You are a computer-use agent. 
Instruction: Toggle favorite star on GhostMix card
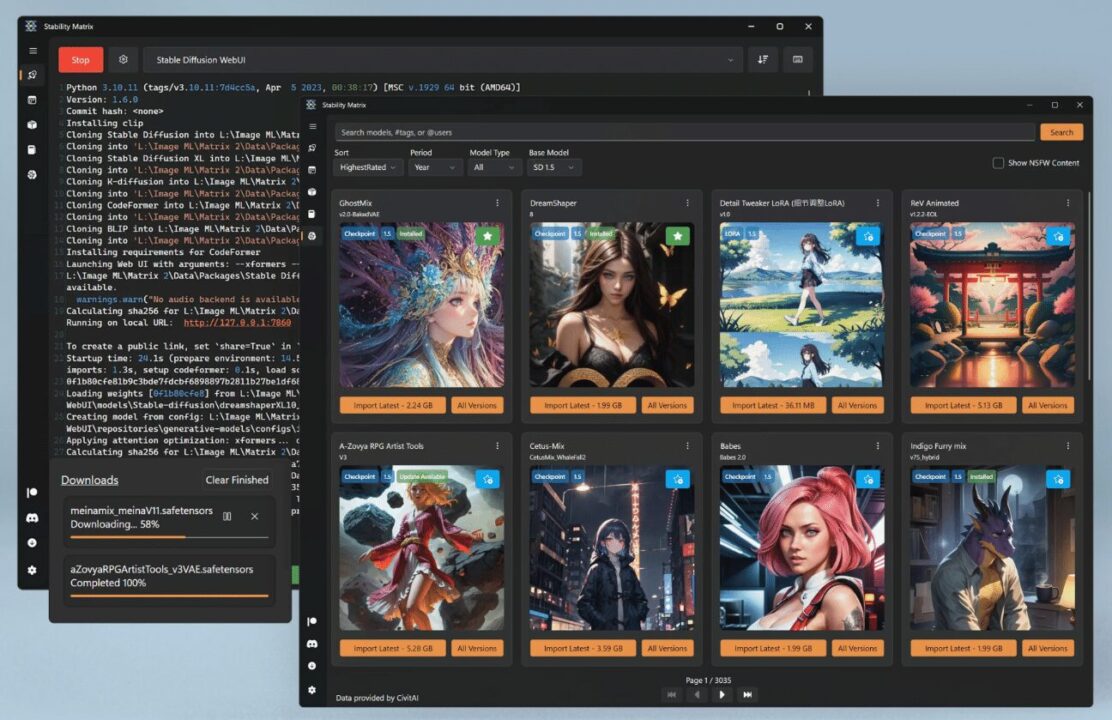coord(487,236)
